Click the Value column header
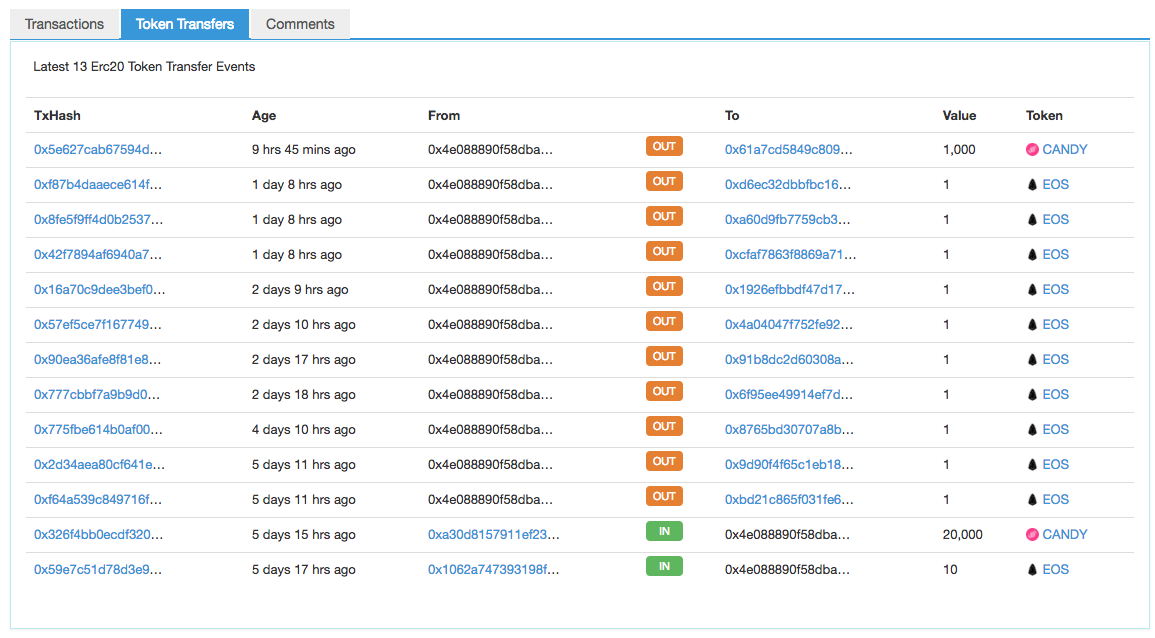This screenshot has width=1155, height=638. 959,116
